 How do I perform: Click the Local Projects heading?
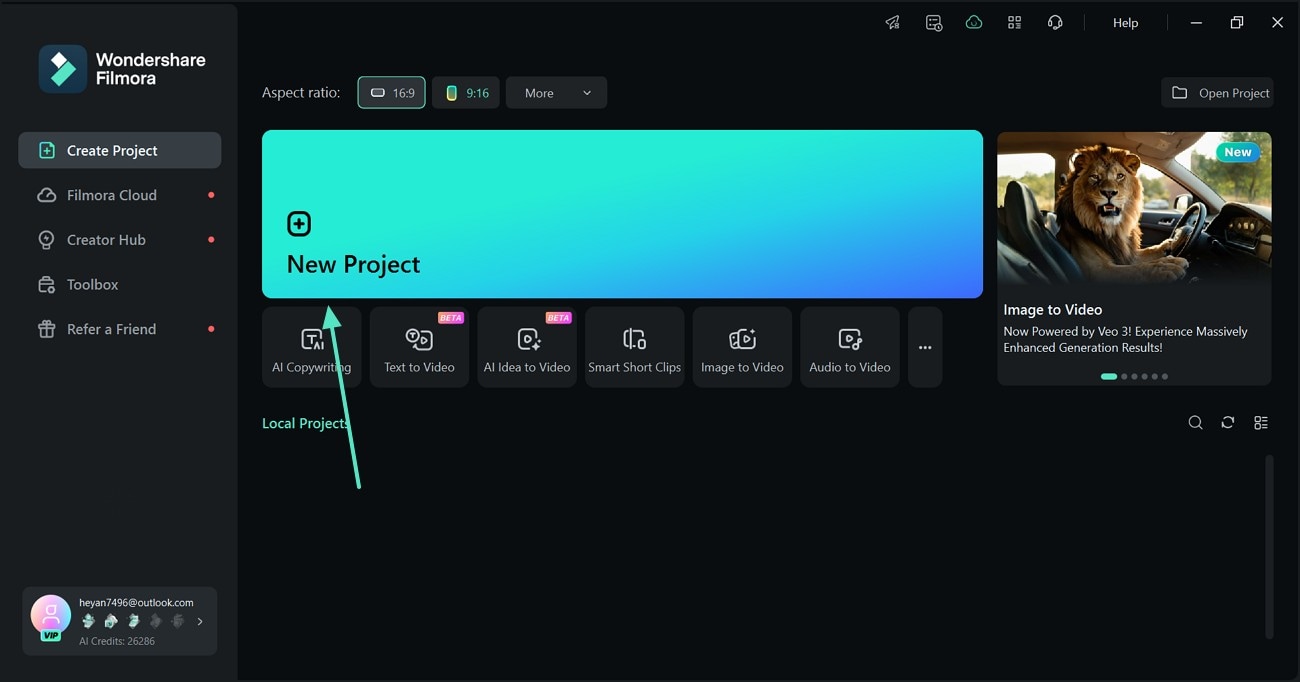[x=305, y=423]
